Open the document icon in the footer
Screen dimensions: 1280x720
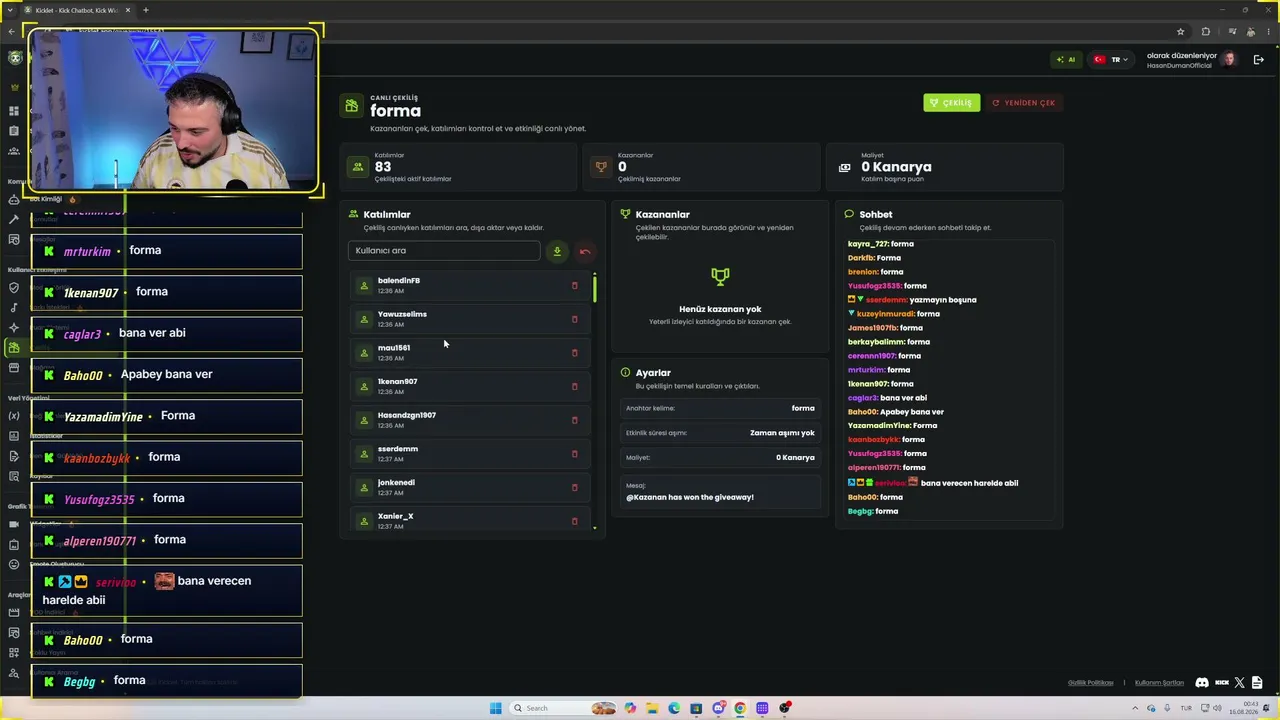(x=1256, y=683)
